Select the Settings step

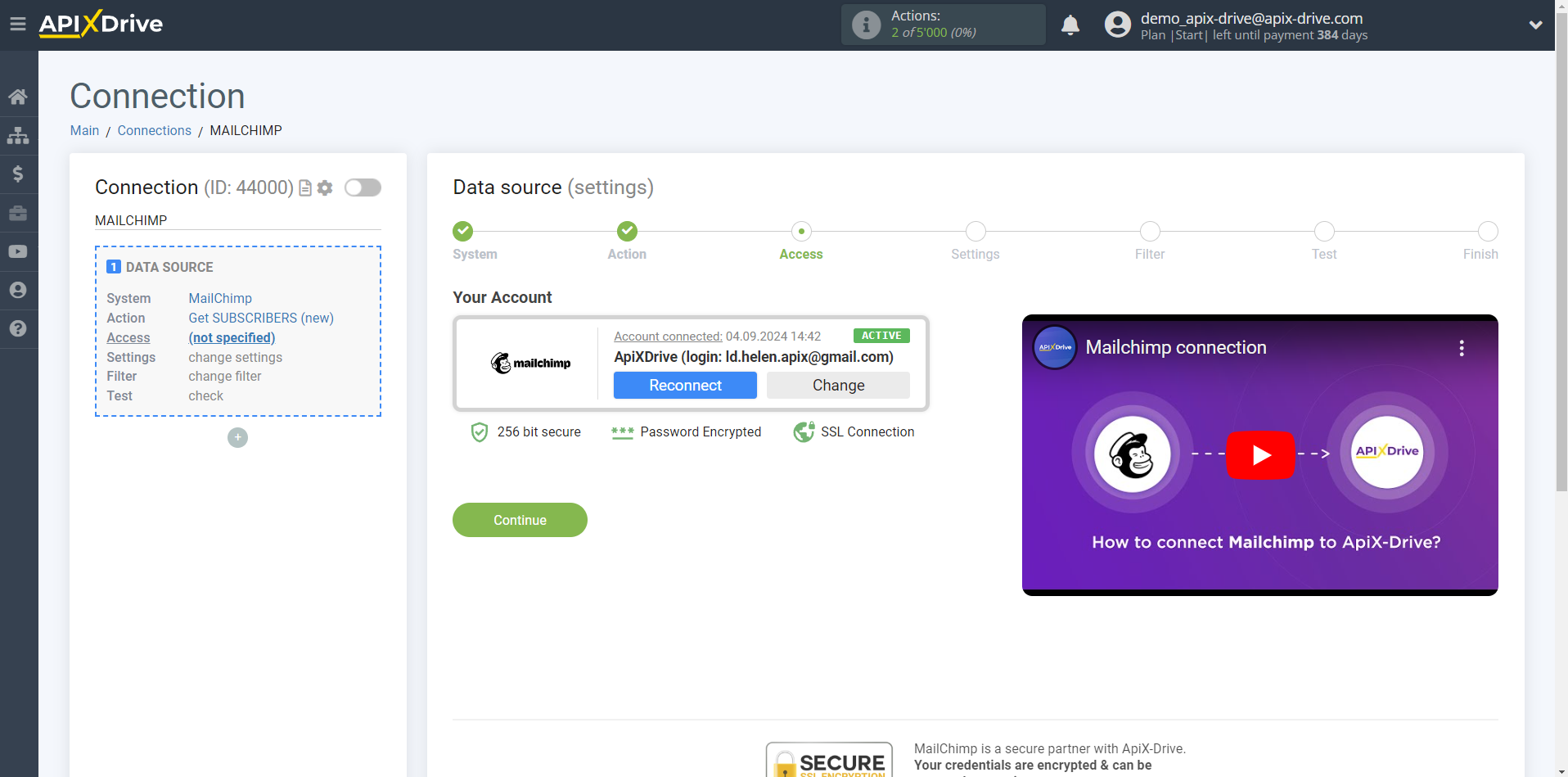(x=975, y=231)
